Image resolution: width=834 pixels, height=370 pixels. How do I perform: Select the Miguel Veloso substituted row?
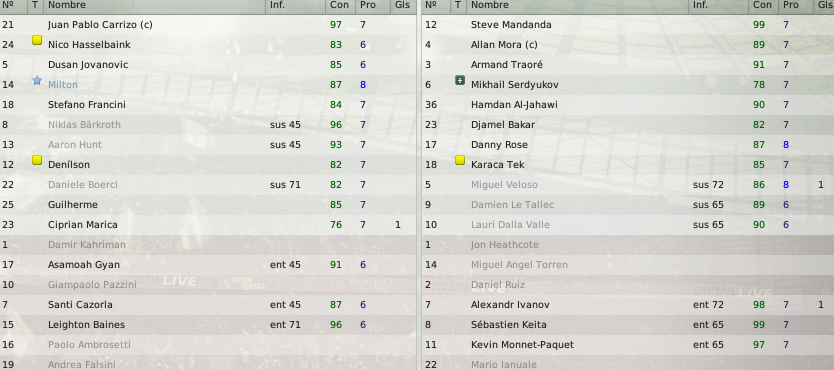pos(628,184)
